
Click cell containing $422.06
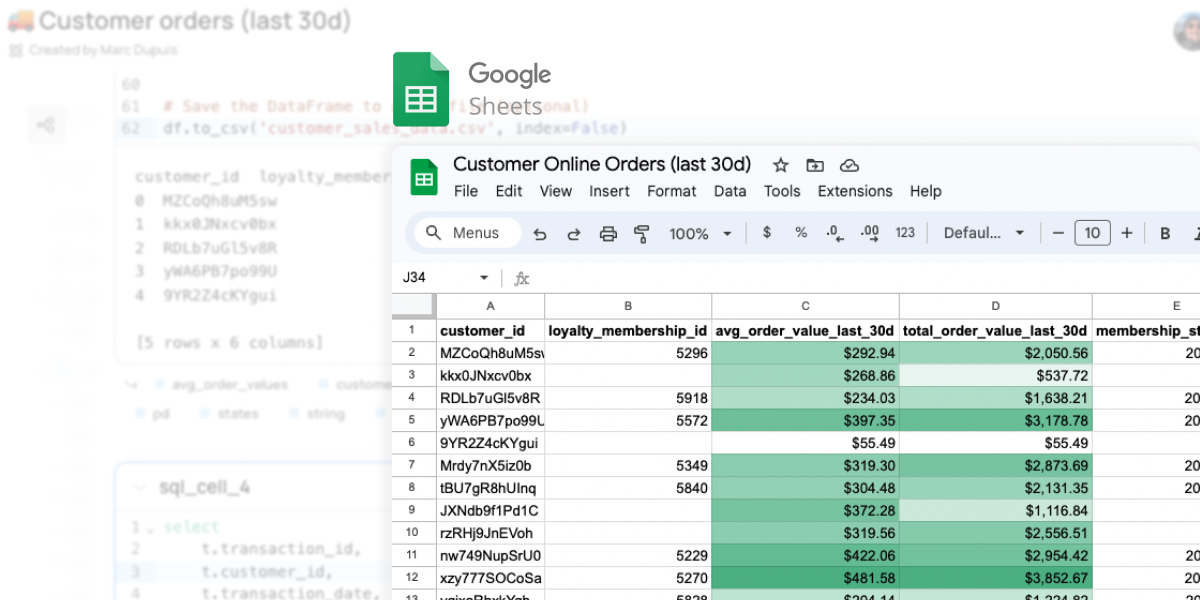point(805,555)
